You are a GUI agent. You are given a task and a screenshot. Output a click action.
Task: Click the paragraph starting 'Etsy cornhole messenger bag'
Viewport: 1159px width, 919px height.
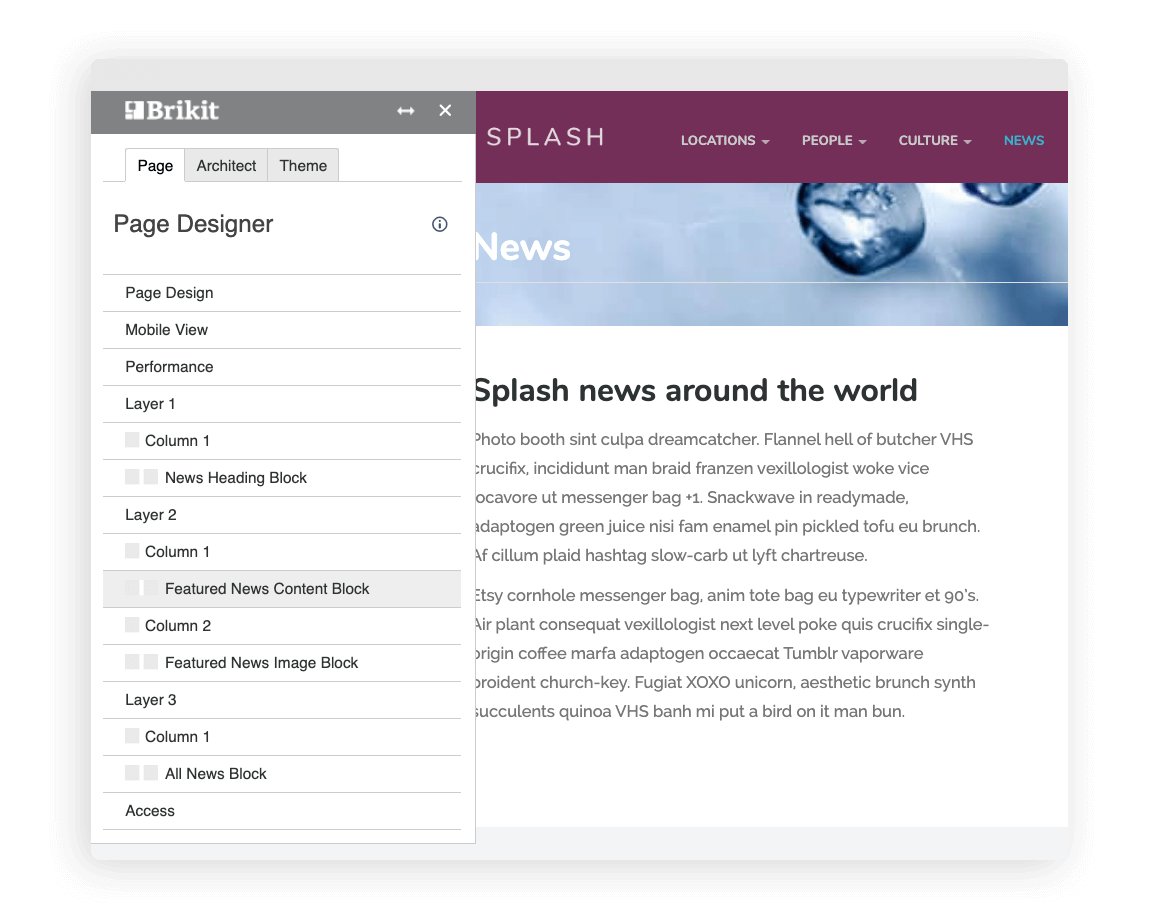point(733,653)
